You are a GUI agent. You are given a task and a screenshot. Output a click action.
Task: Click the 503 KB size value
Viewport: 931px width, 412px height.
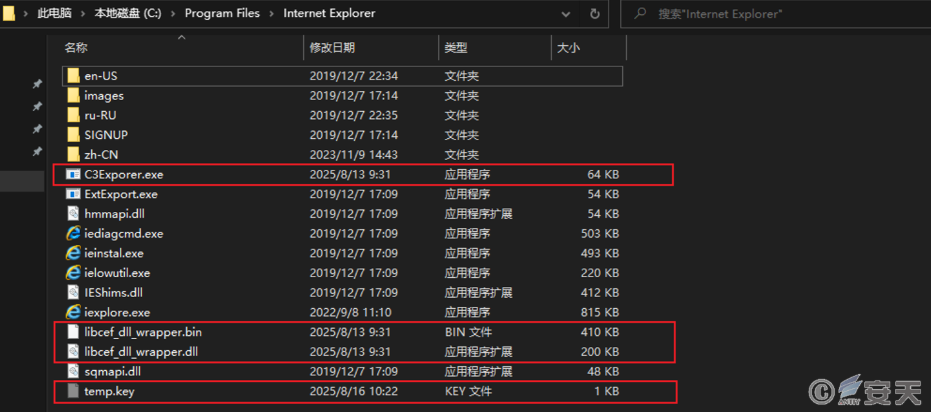coord(600,233)
